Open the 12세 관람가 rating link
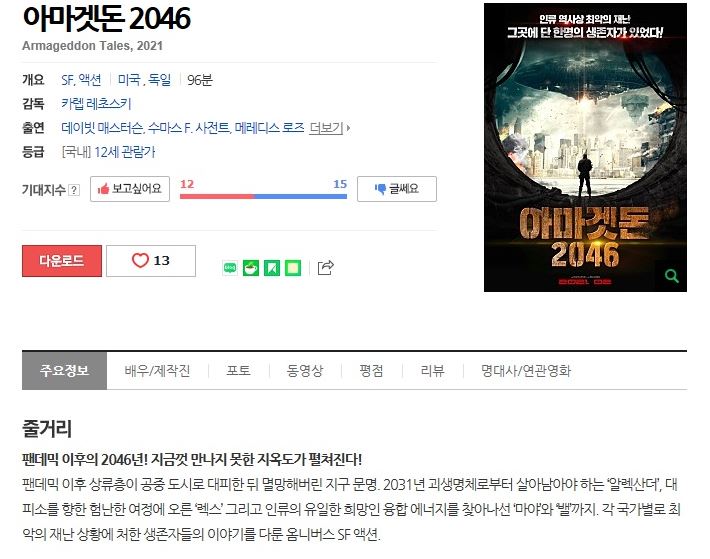 (x=125, y=152)
